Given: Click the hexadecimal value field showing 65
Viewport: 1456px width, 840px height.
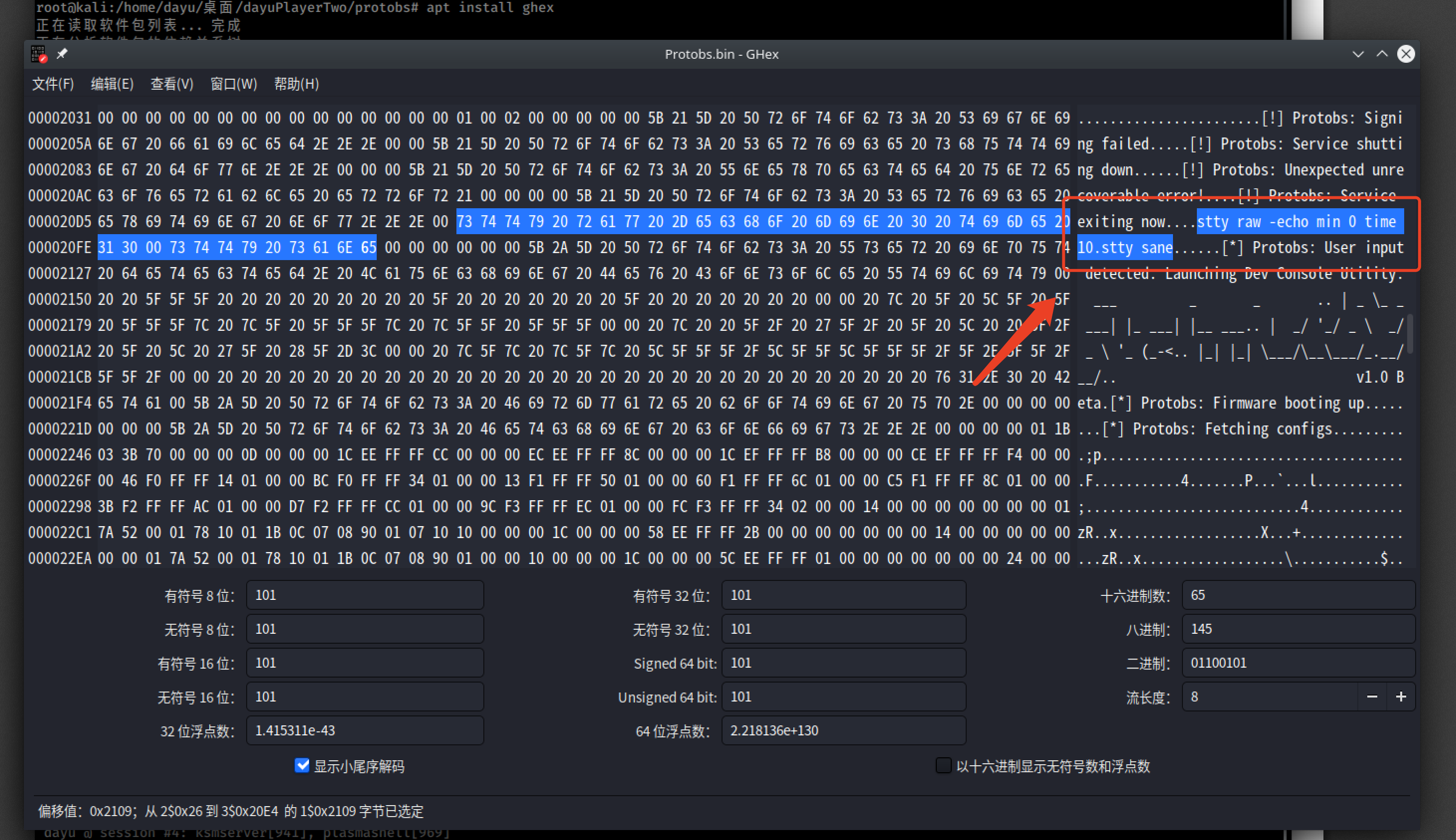Looking at the screenshot, I should click(x=1298, y=595).
